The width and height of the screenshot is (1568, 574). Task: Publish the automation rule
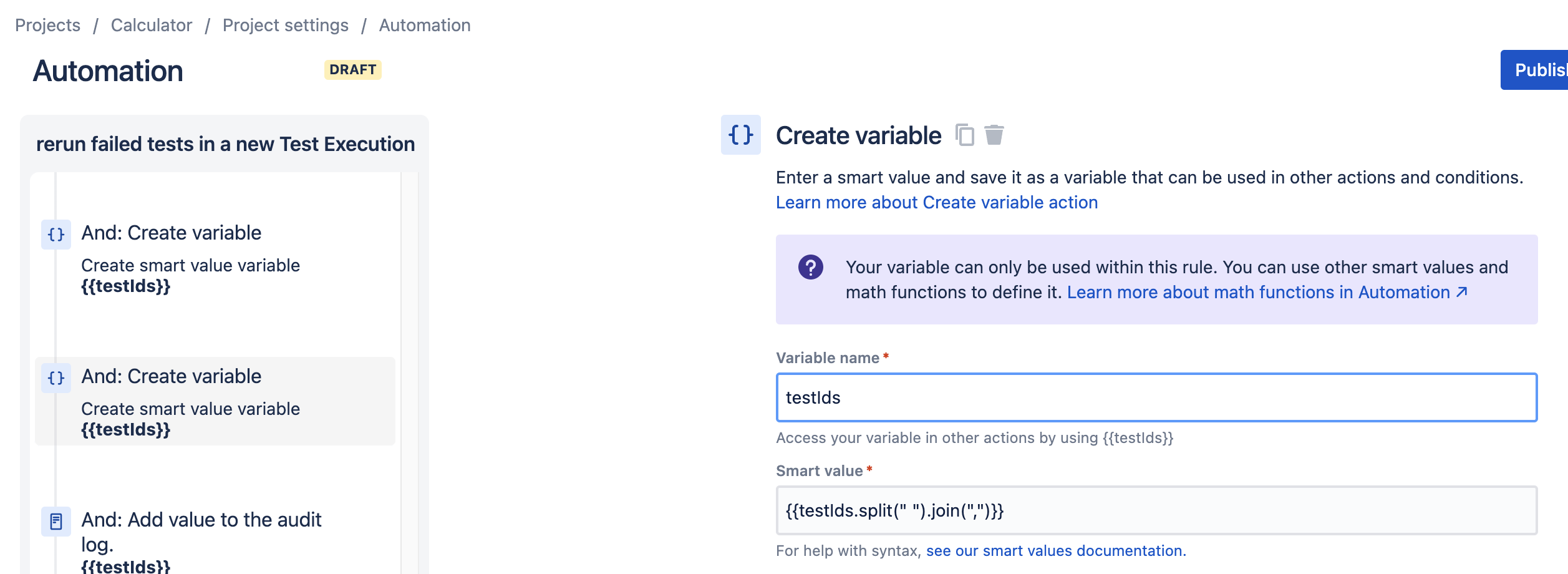(x=1534, y=70)
